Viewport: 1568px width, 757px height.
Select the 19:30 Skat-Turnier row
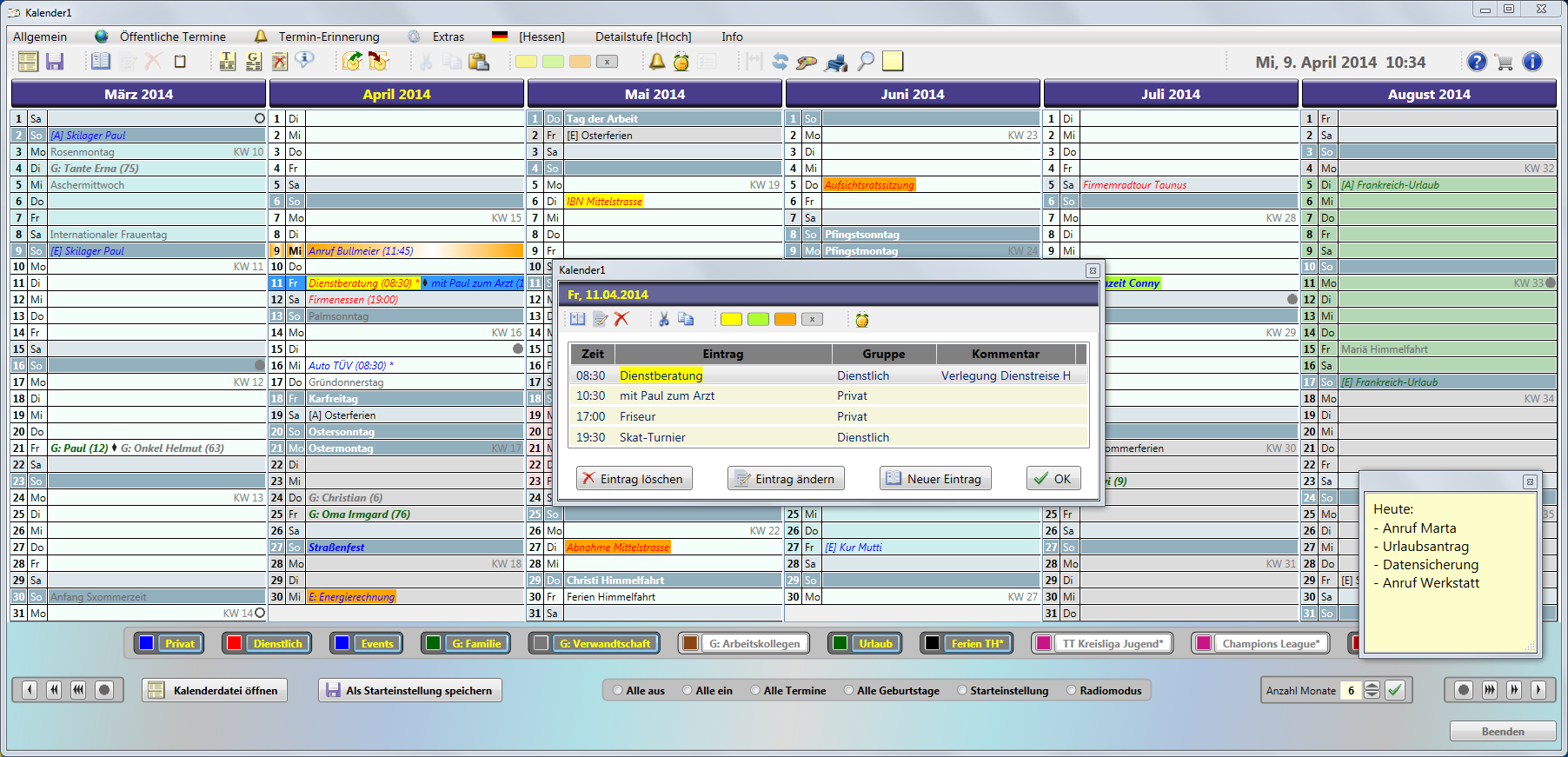[x=827, y=437]
